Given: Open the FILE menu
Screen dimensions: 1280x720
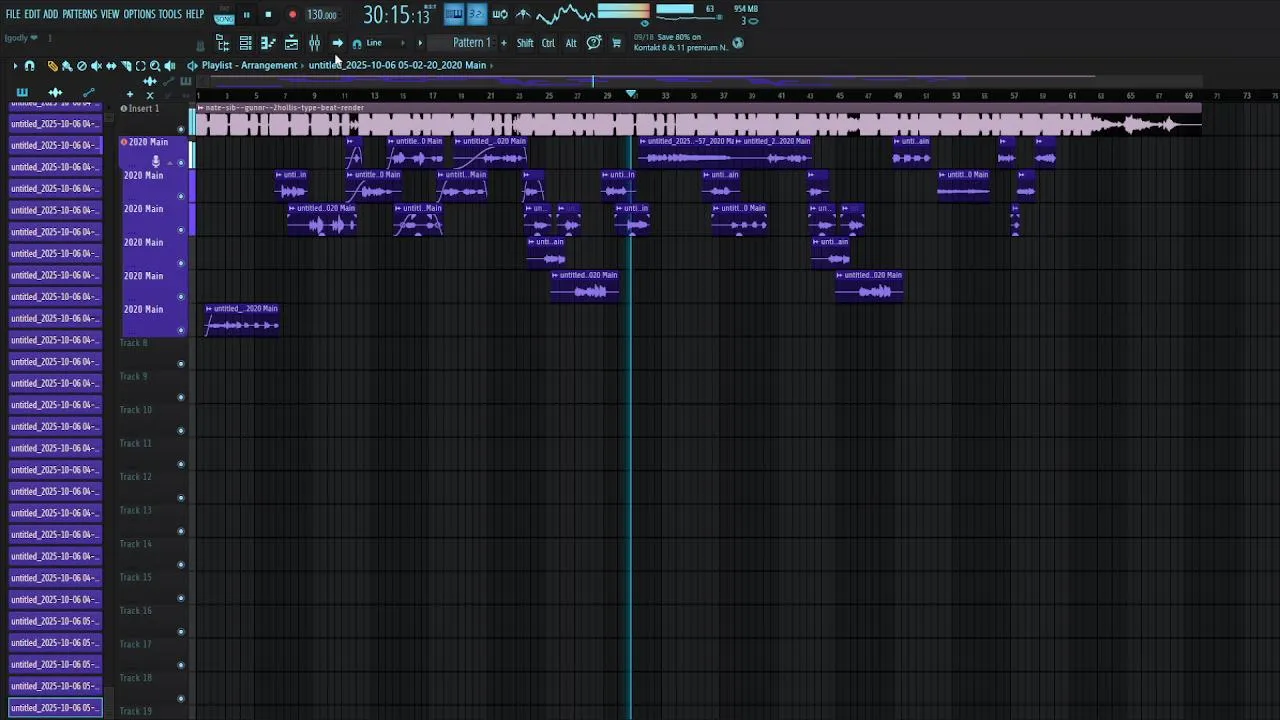Looking at the screenshot, I should point(13,14).
